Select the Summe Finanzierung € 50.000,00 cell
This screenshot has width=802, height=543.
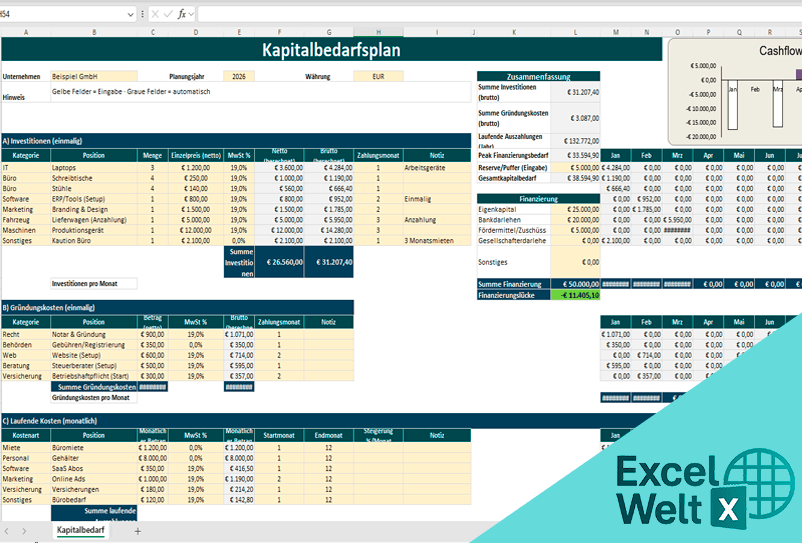click(x=575, y=284)
